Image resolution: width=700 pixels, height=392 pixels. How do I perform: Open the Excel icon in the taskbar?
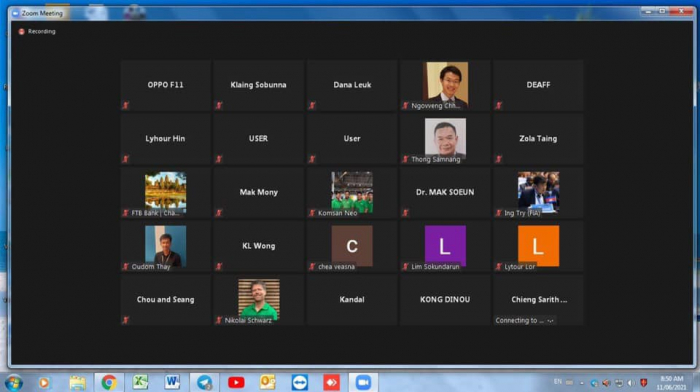[x=140, y=383]
